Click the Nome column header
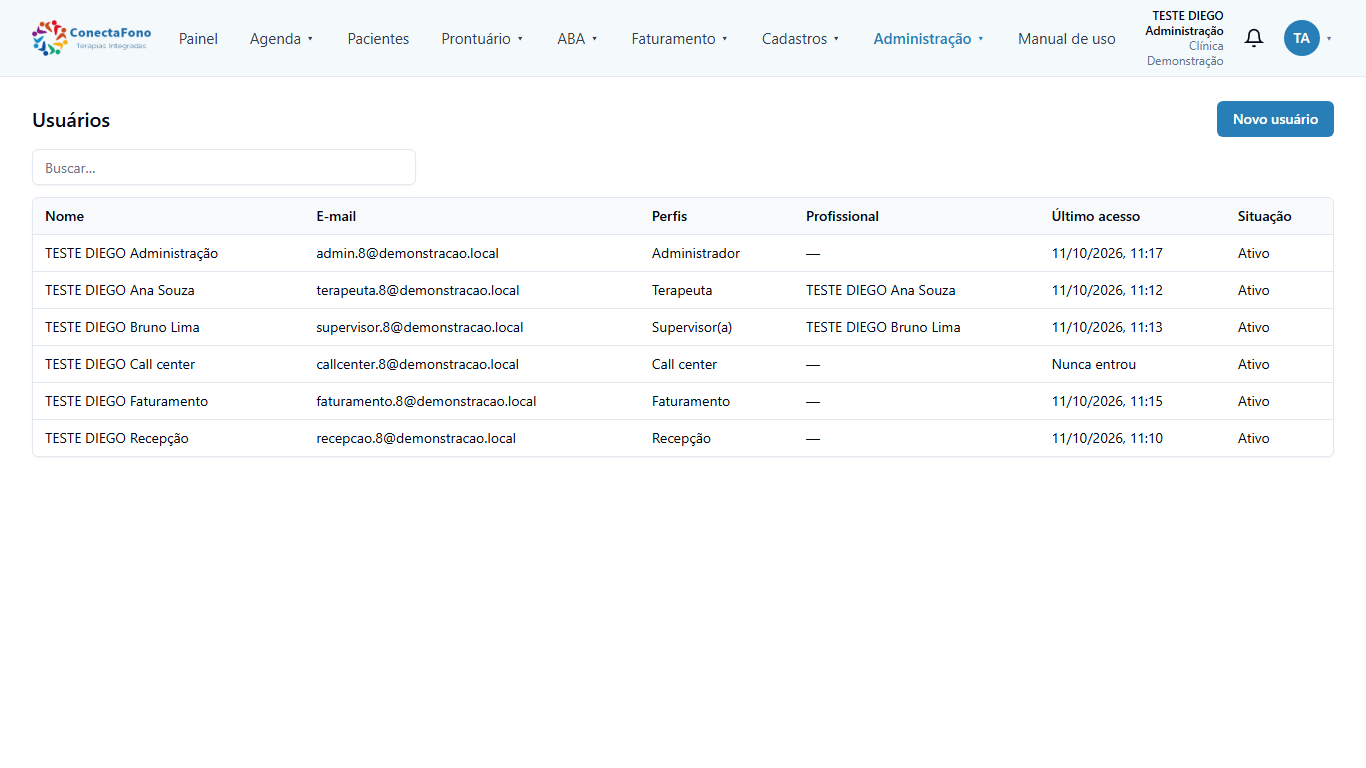This screenshot has width=1366, height=768. click(65, 216)
